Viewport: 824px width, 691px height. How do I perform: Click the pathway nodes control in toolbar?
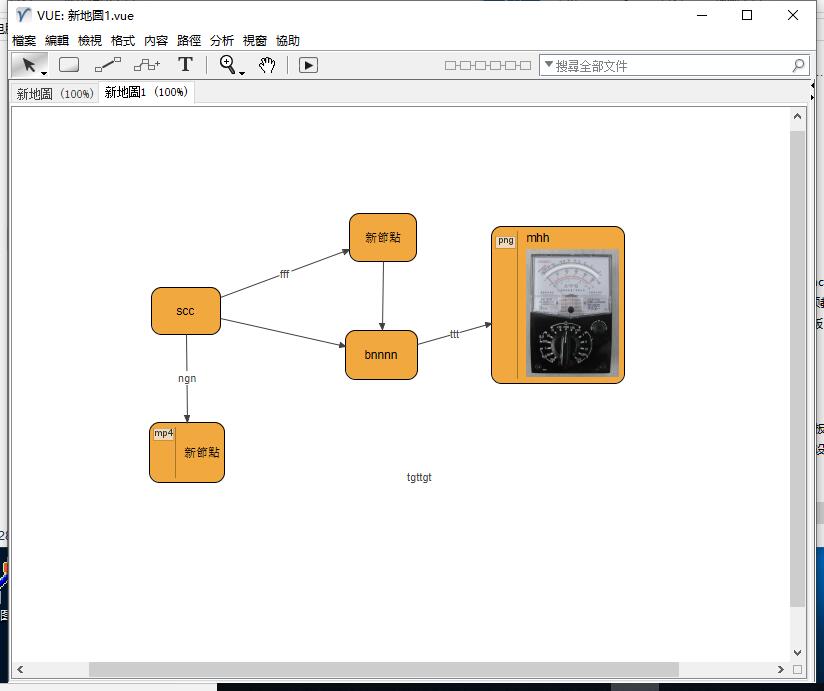tap(487, 65)
